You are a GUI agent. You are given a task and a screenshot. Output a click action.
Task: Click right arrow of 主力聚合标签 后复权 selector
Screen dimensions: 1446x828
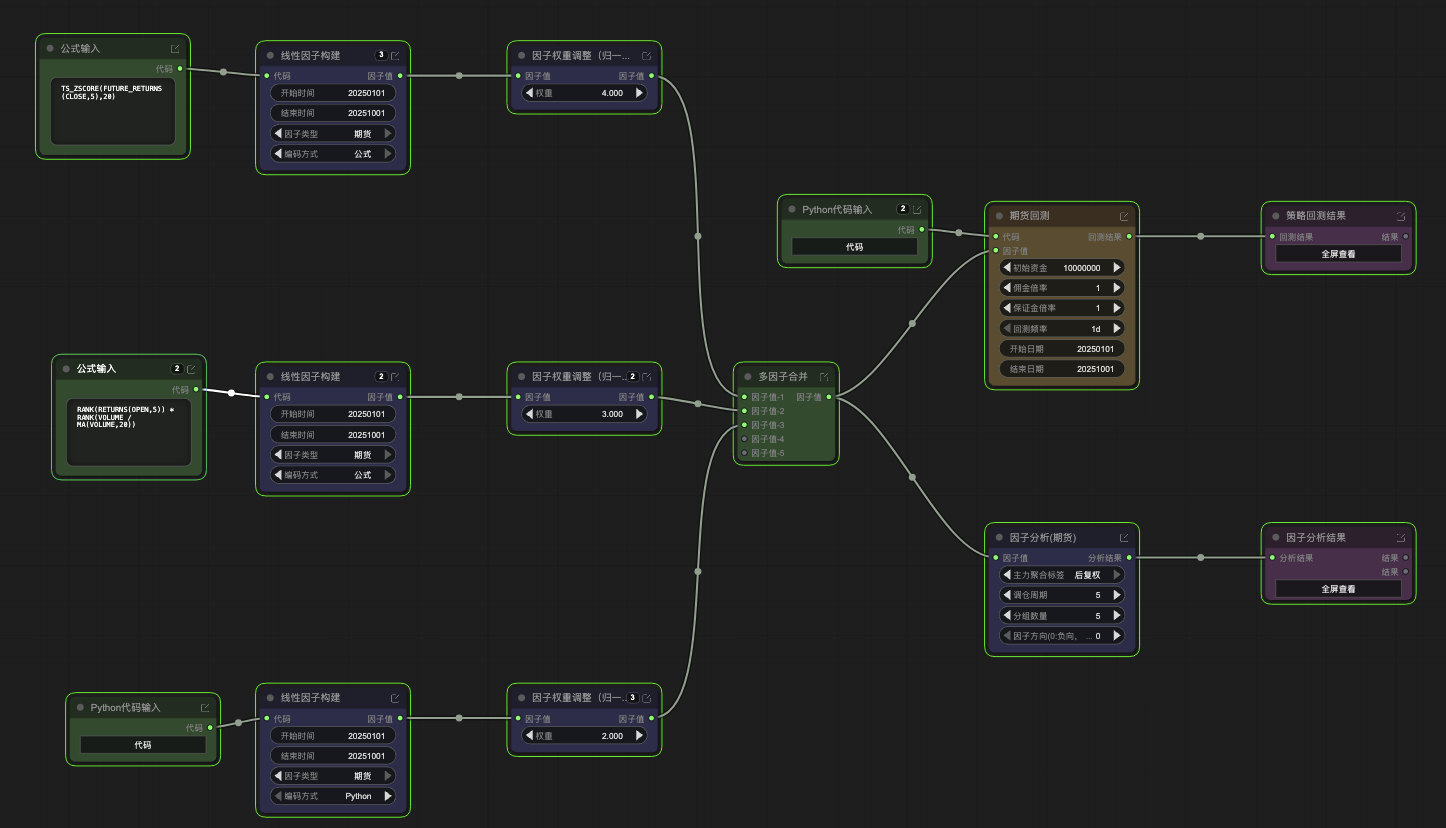coord(1117,575)
